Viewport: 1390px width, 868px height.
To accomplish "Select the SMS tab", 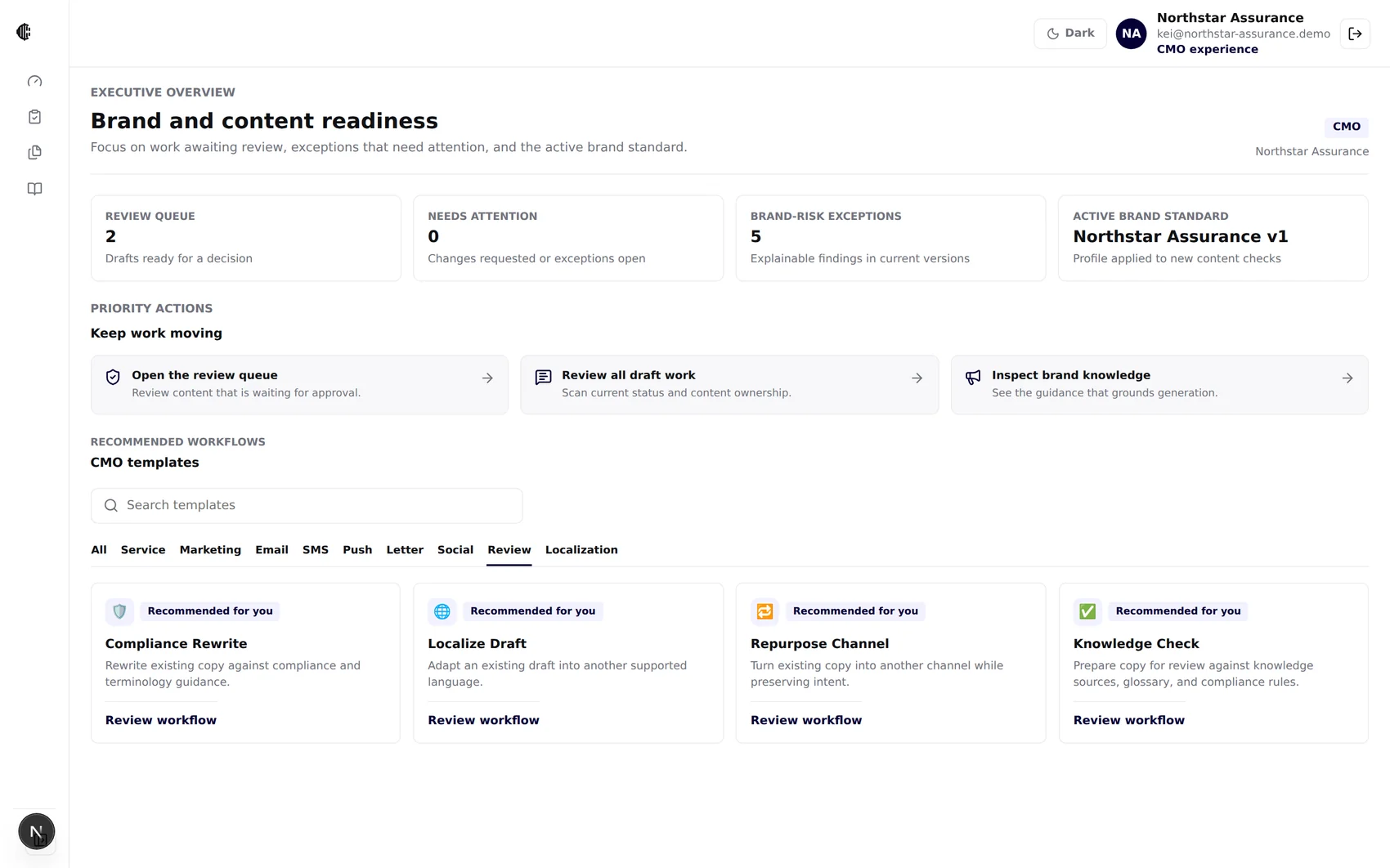I will point(316,550).
